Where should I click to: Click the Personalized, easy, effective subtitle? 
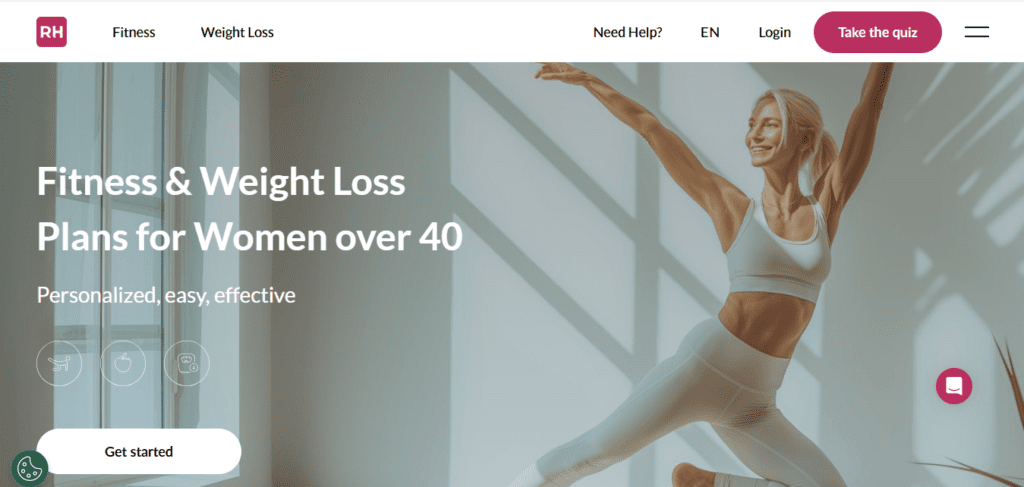click(167, 295)
